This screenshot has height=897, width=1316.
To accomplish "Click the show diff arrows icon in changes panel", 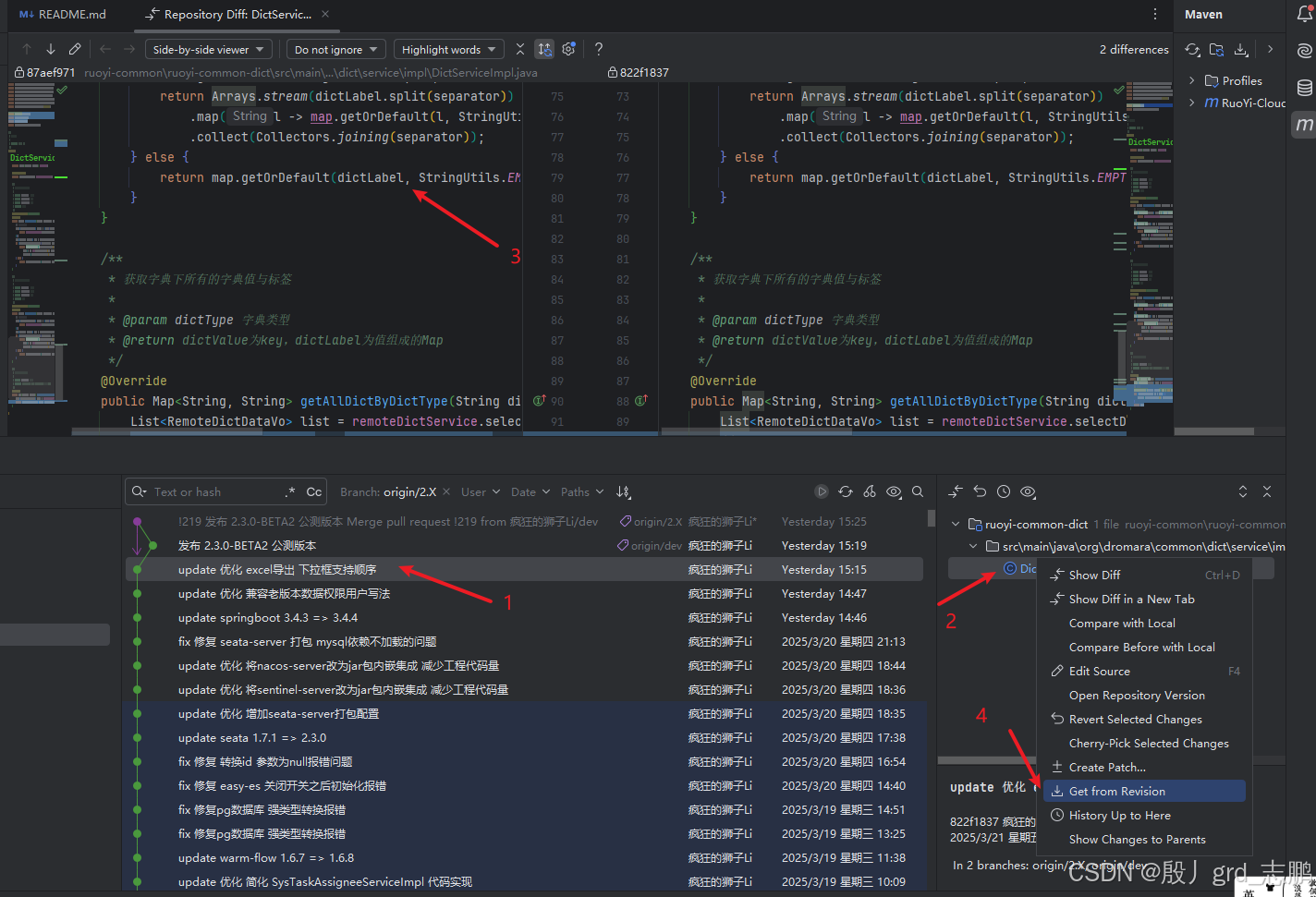I will click(956, 491).
